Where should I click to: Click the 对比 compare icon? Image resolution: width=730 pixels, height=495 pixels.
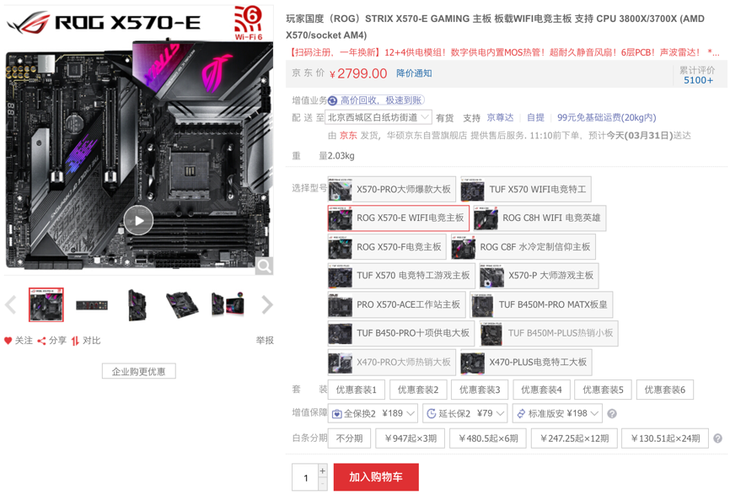75,341
